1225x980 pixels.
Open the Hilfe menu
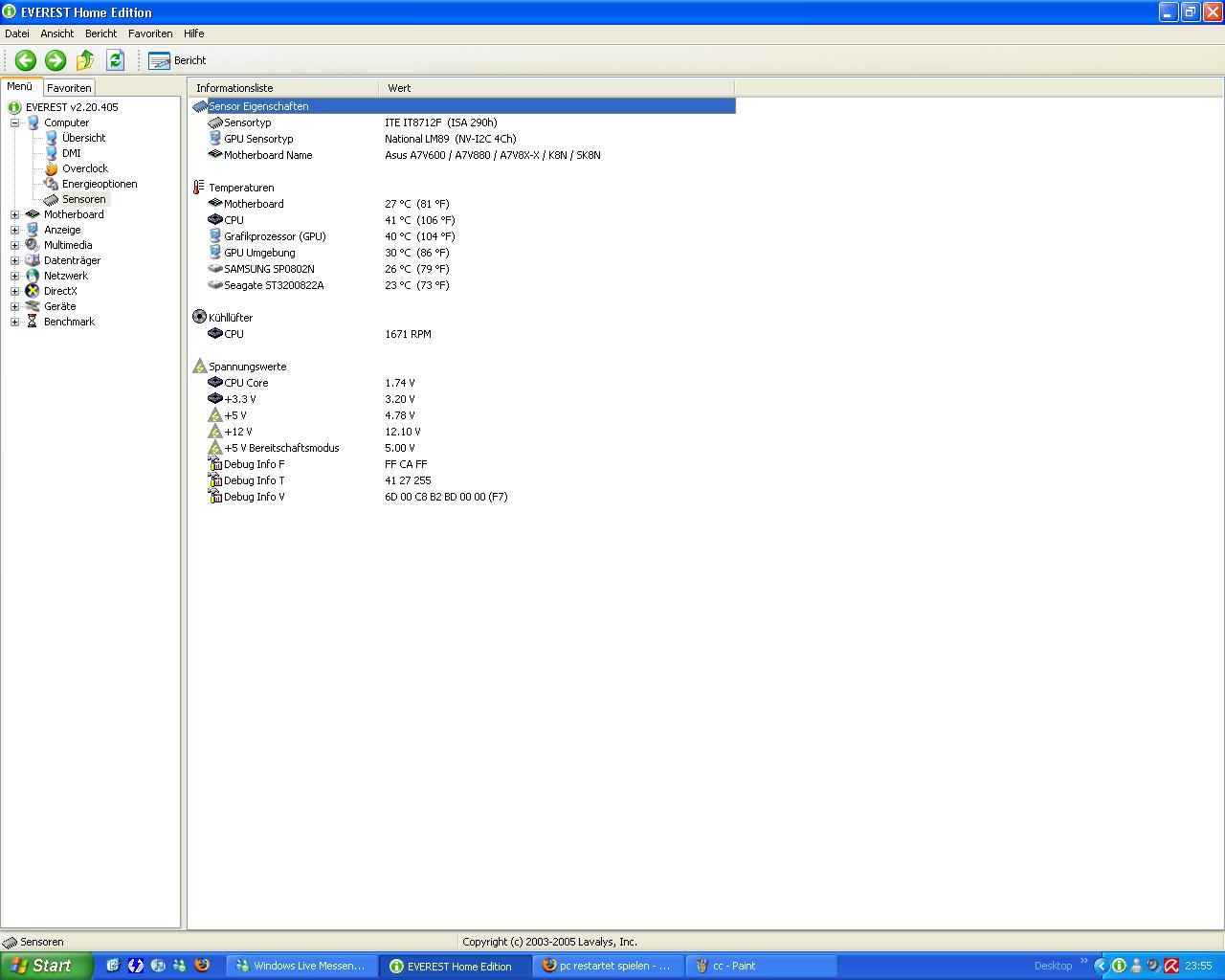(194, 33)
